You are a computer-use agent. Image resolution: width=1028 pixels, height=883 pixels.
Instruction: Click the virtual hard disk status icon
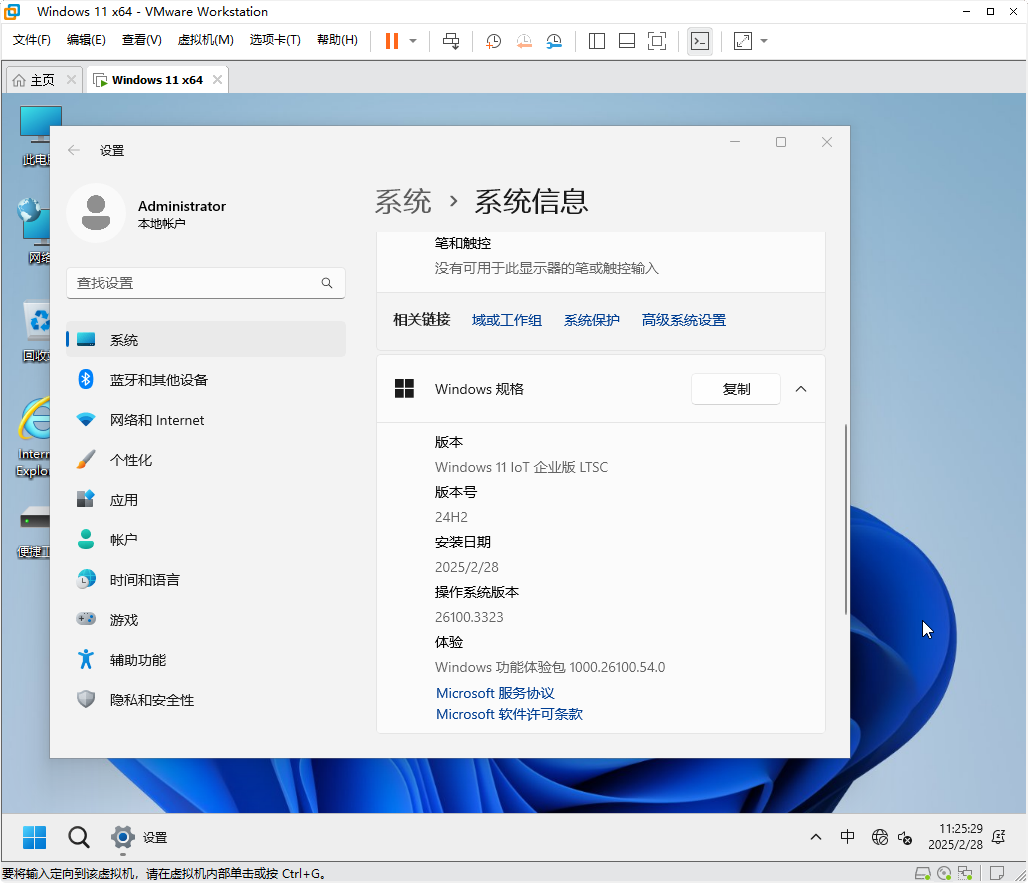(x=922, y=872)
